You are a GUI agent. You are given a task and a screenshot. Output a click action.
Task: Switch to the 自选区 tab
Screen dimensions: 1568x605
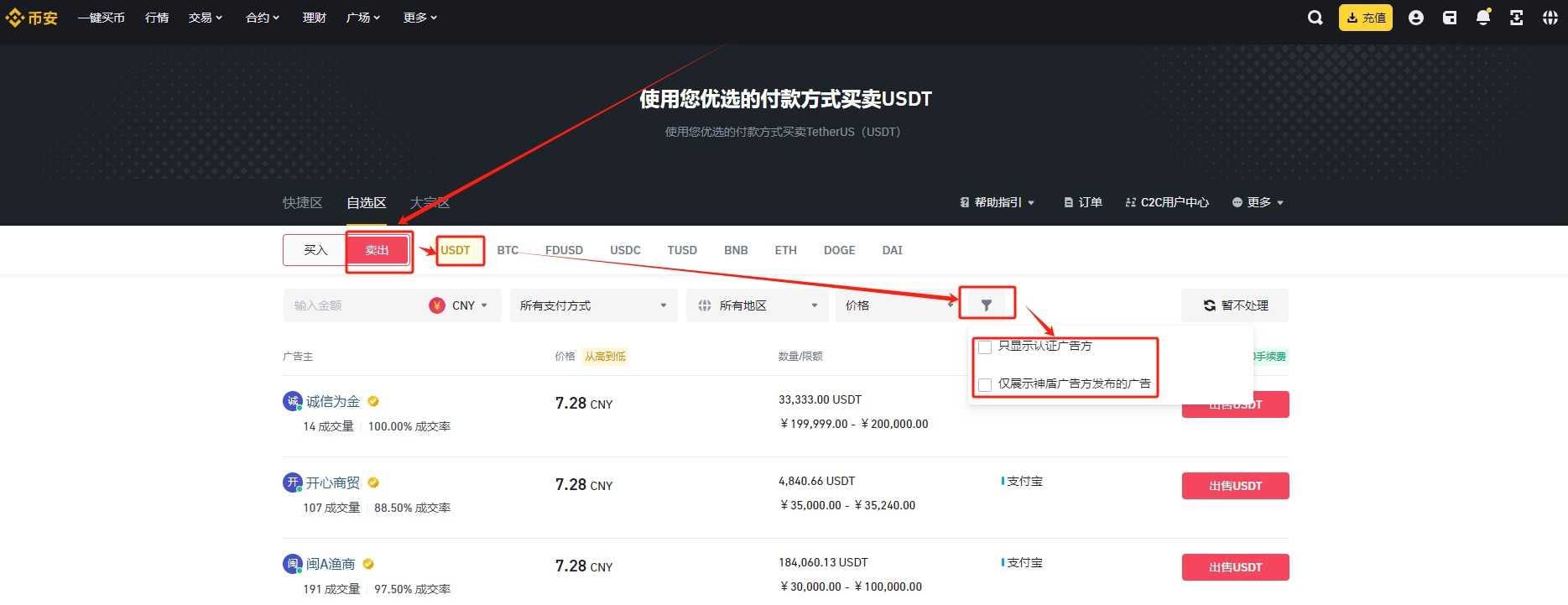coord(367,203)
